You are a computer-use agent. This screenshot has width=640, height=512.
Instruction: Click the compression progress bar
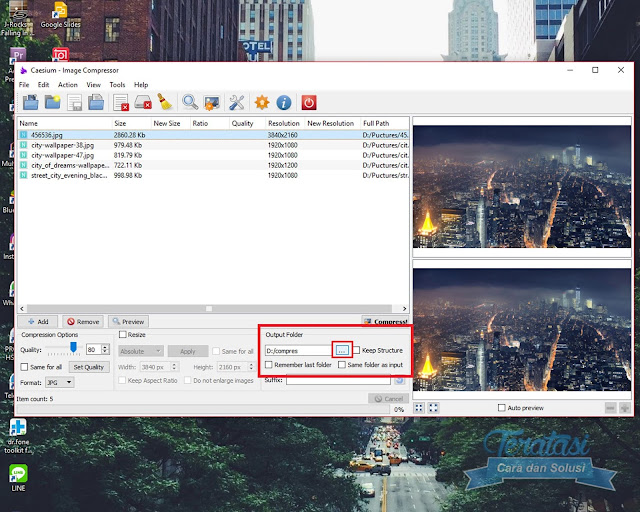click(203, 409)
